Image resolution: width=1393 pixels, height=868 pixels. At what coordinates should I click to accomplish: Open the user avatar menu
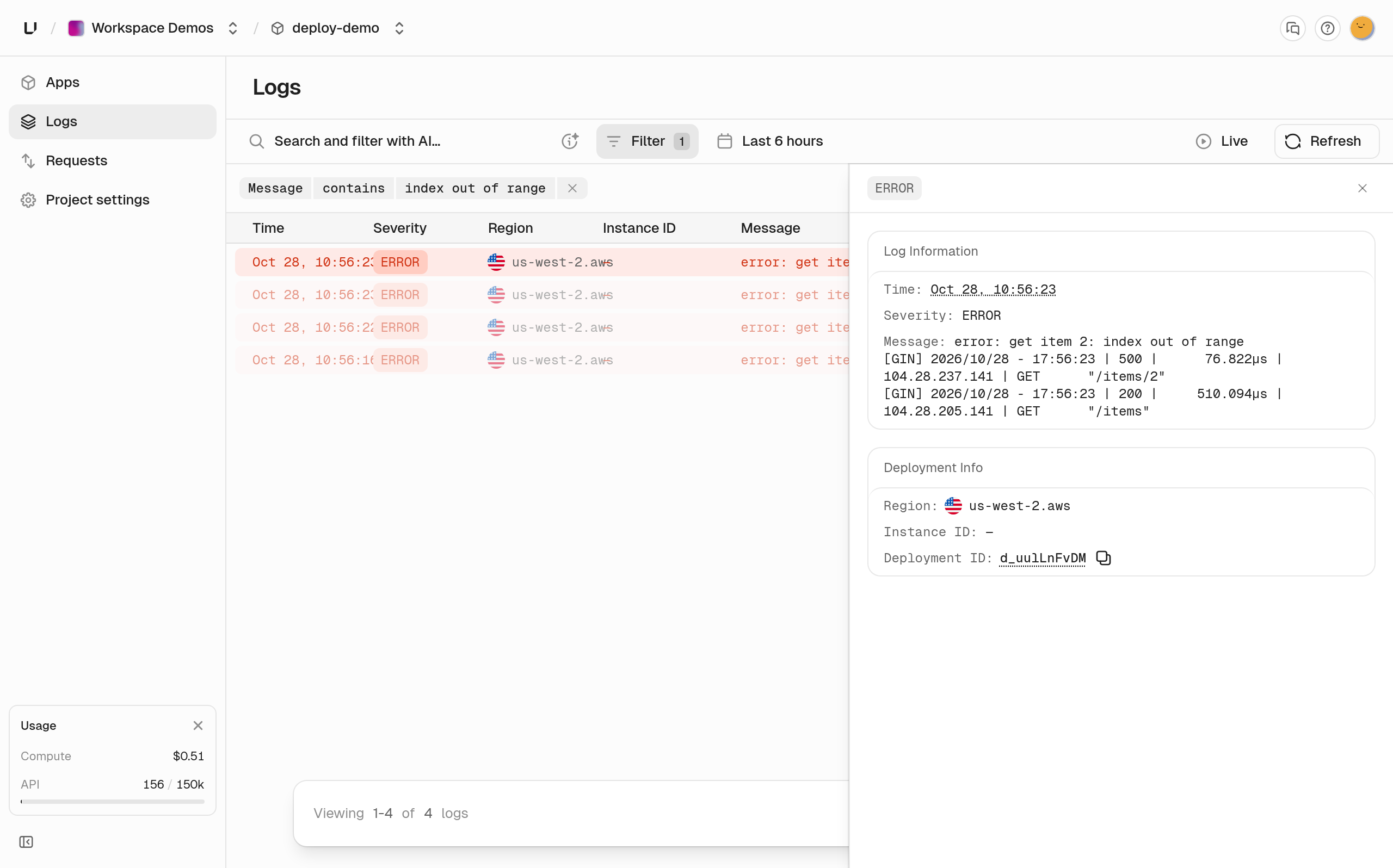(1362, 28)
